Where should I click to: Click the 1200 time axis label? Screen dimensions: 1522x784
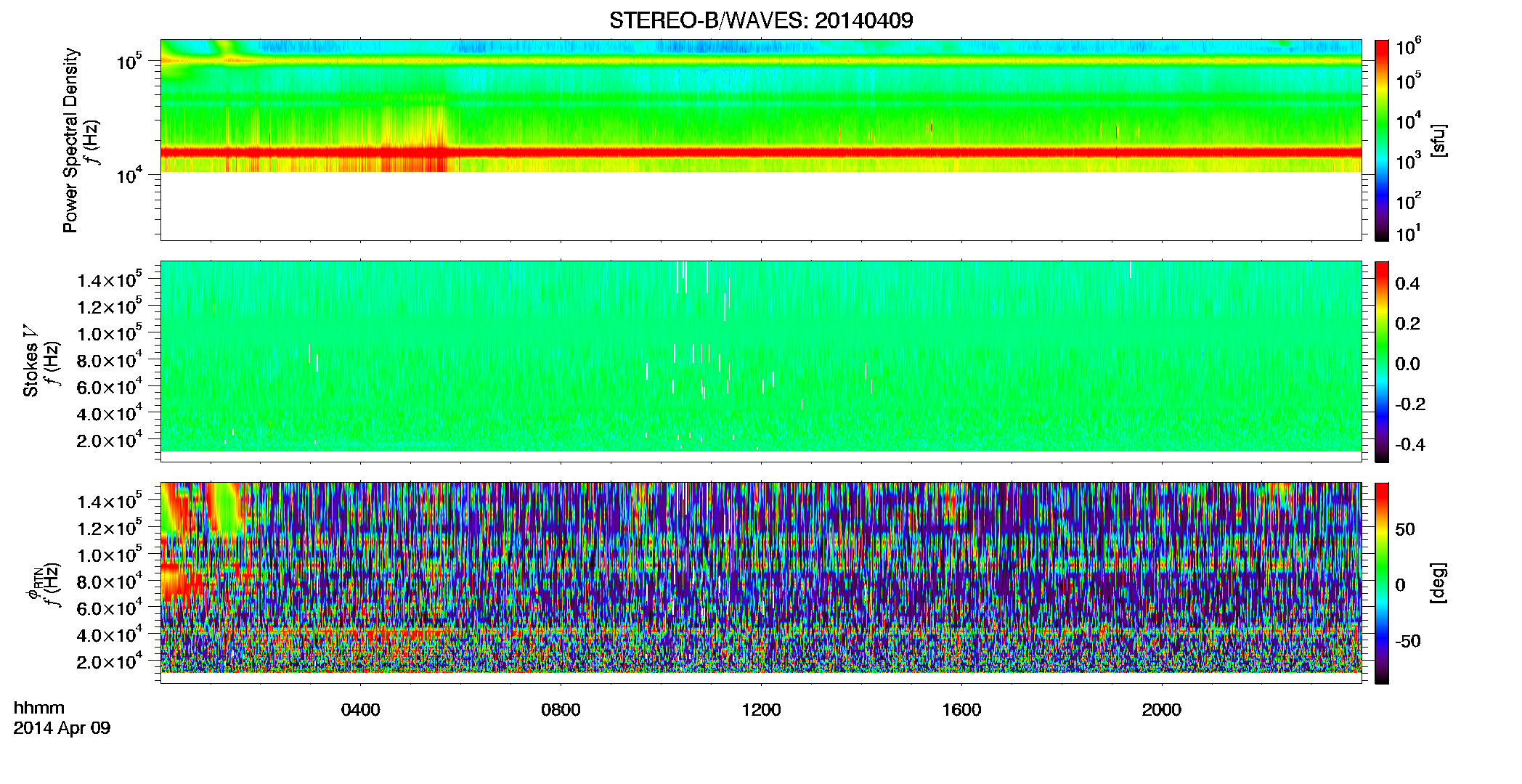[x=761, y=710]
